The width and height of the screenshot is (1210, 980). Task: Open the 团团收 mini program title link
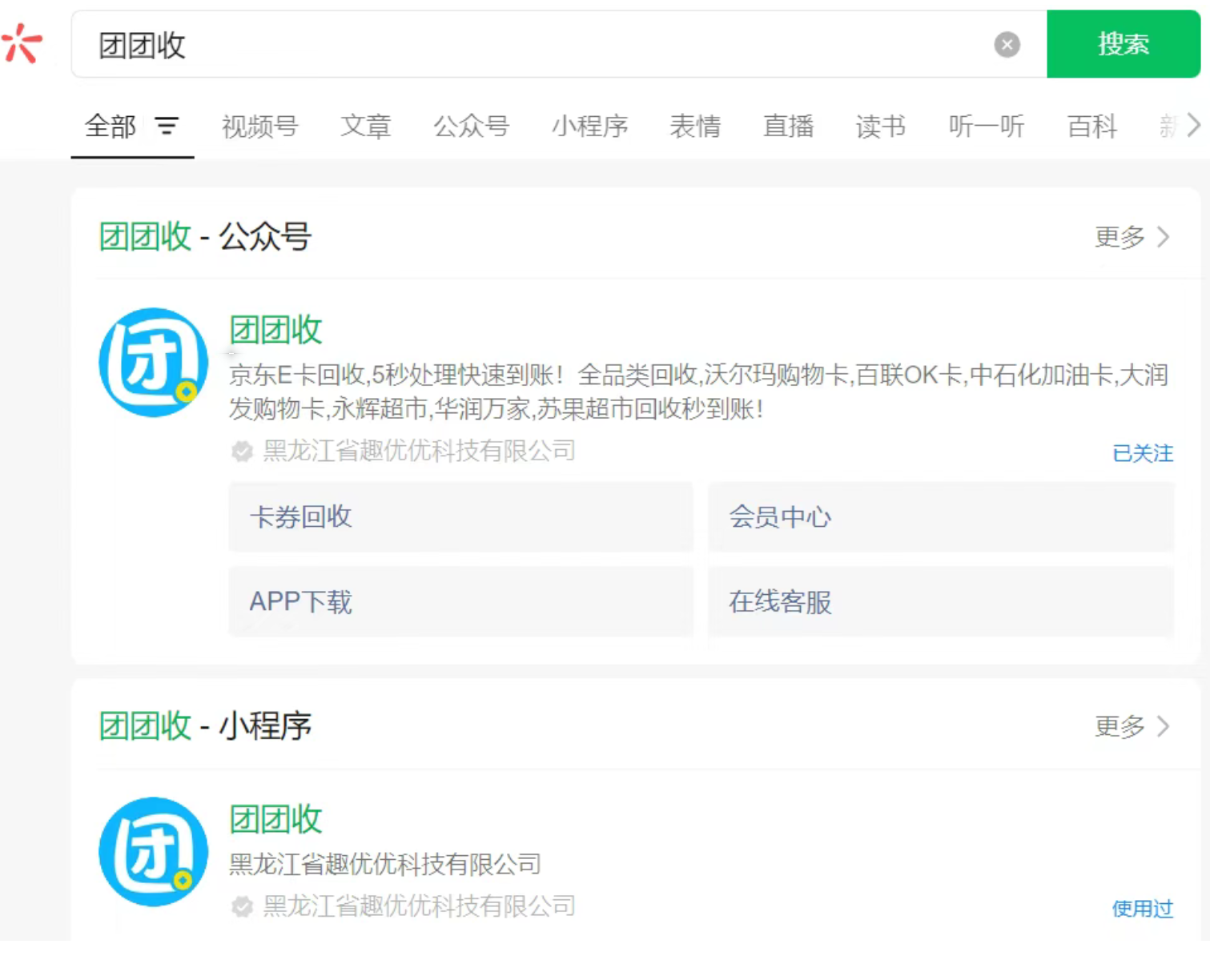pyautogui.click(x=275, y=820)
